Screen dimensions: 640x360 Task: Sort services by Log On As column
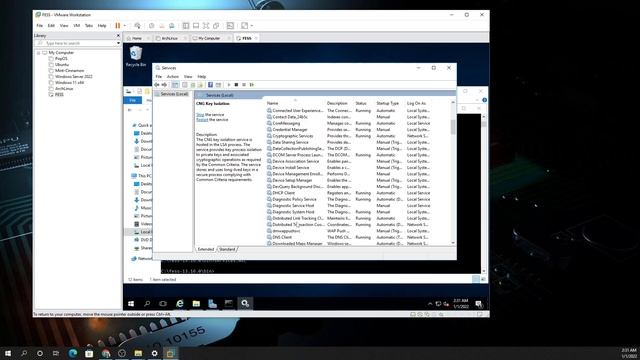(416, 103)
